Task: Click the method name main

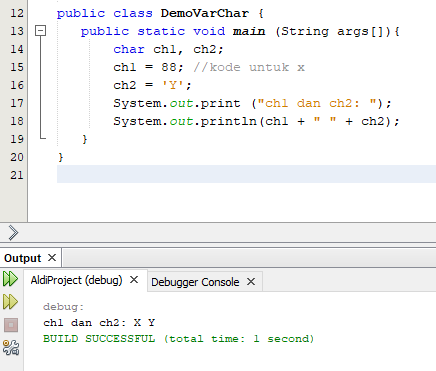Action: 249,31
